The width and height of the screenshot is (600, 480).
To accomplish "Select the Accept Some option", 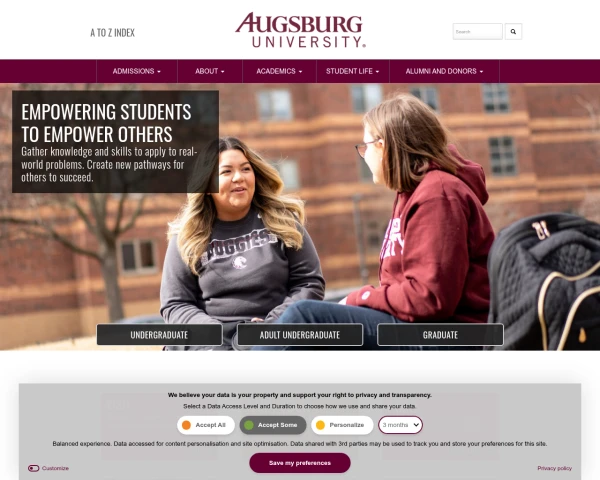I will (x=273, y=425).
